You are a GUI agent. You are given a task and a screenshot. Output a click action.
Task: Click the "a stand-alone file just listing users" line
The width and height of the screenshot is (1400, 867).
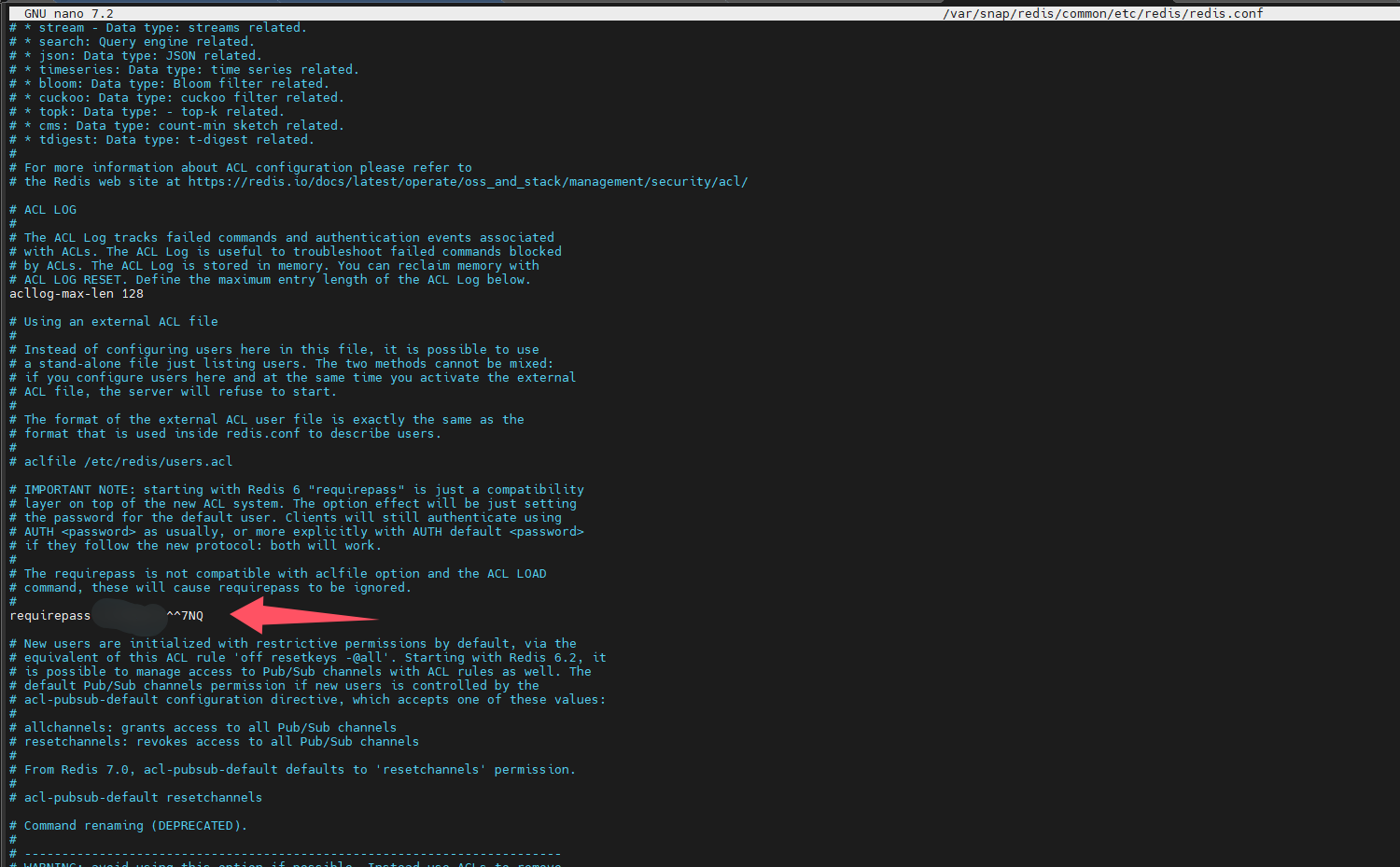tap(282, 364)
